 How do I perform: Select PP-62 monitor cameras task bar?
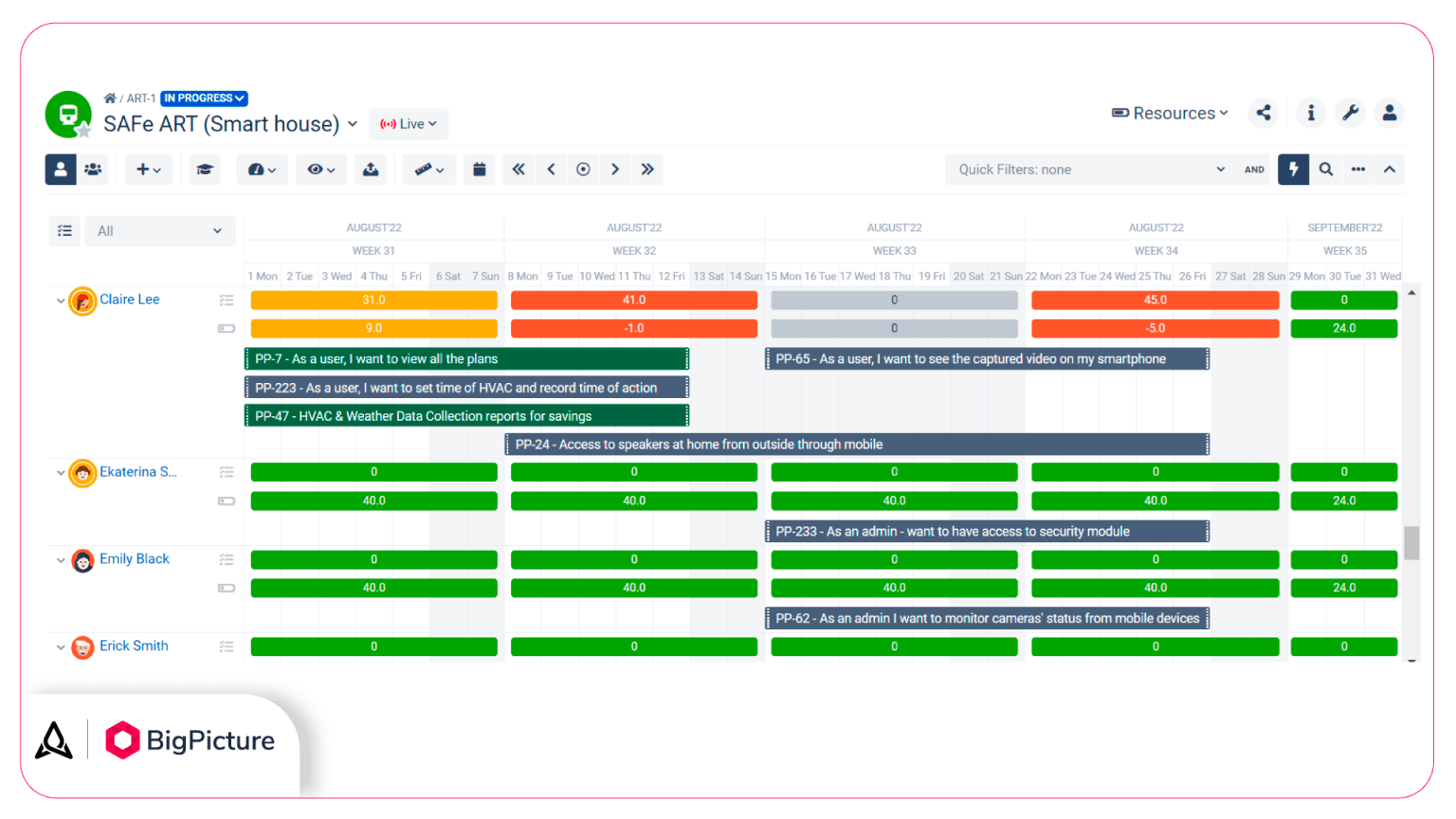point(987,619)
